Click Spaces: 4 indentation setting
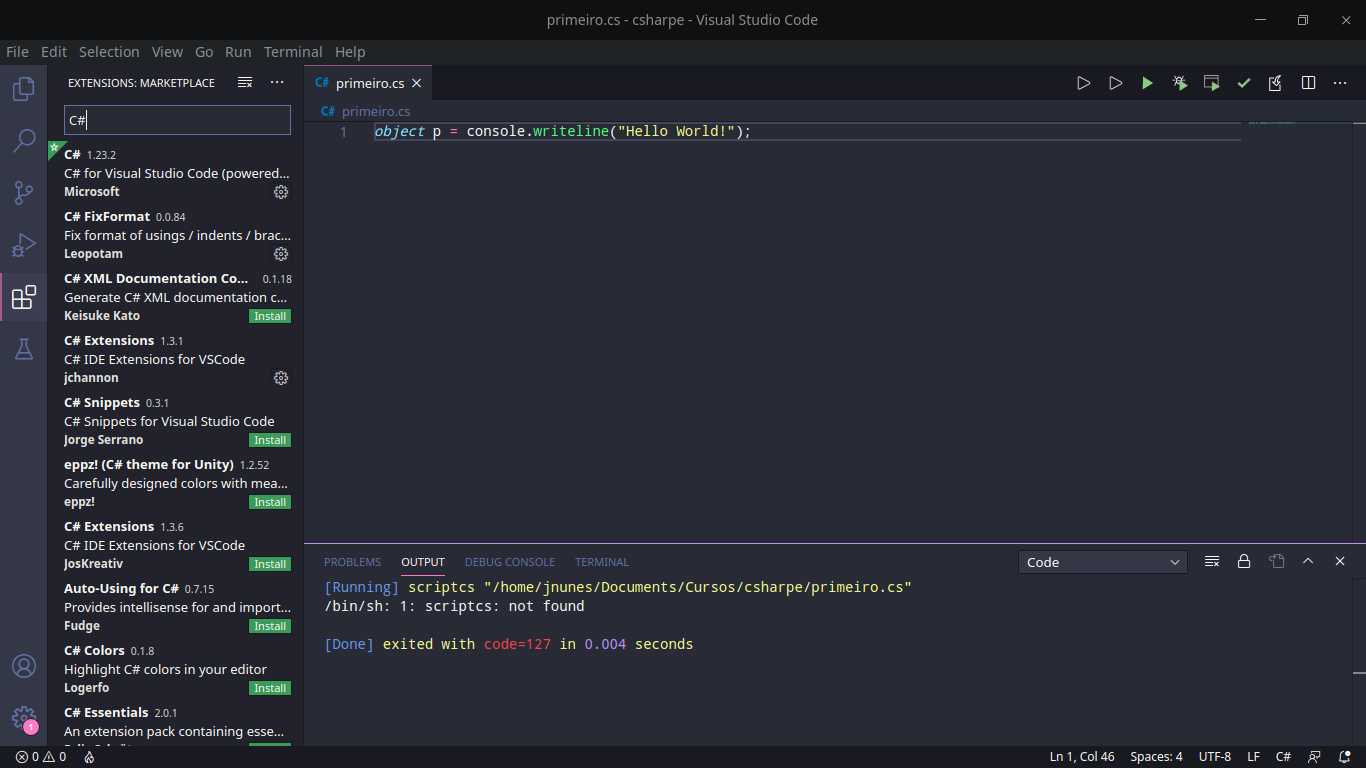The height and width of the screenshot is (768, 1366). pyautogui.click(x=1156, y=757)
